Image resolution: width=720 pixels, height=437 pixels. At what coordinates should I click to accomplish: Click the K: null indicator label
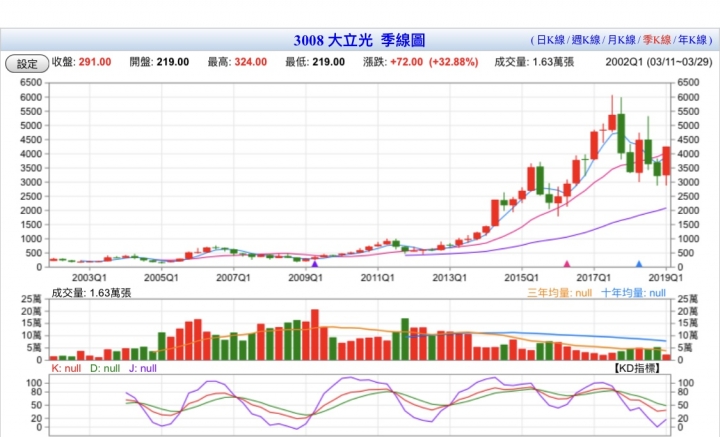(66, 368)
